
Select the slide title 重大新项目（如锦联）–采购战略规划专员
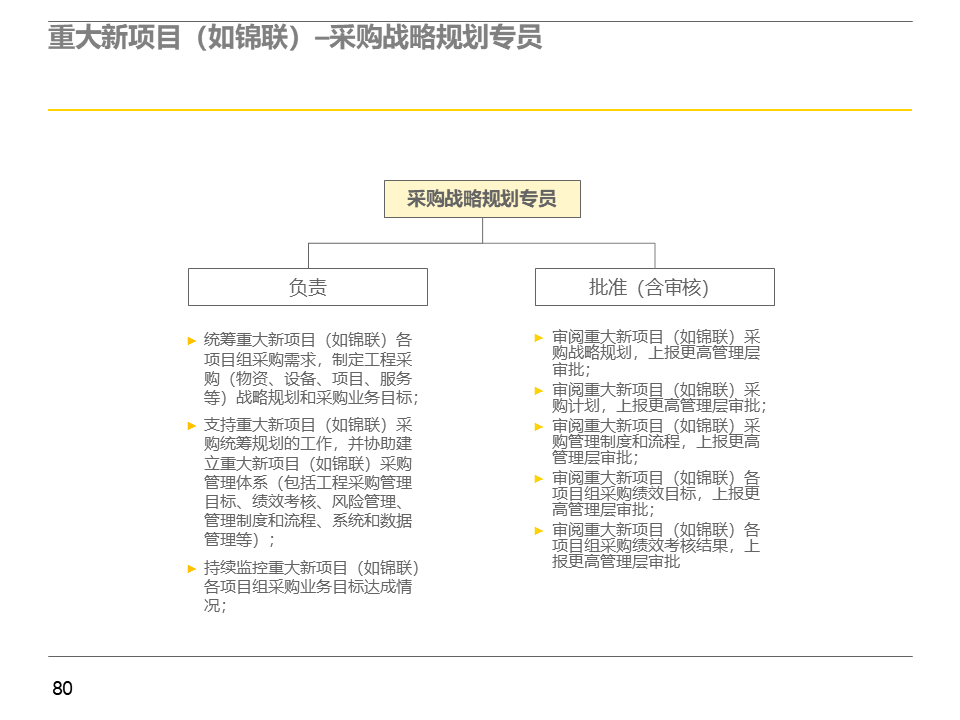tap(295, 37)
